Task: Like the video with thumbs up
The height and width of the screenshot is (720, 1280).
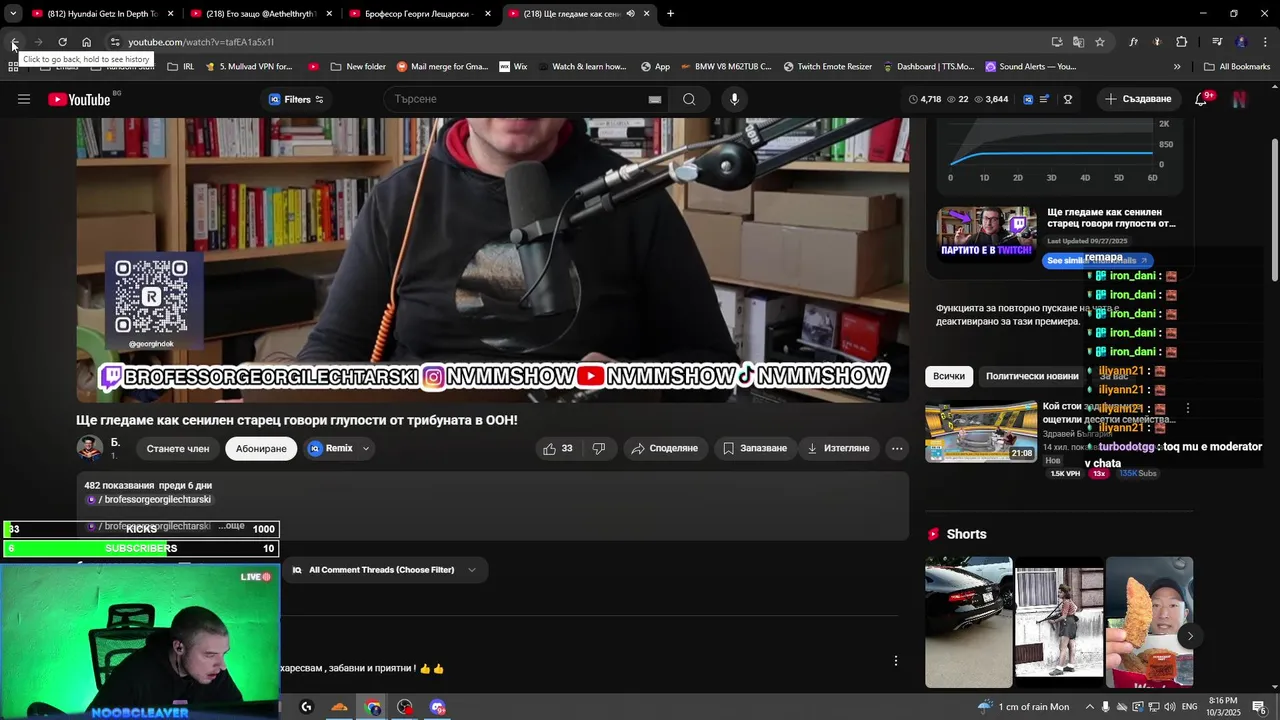Action: click(558, 448)
